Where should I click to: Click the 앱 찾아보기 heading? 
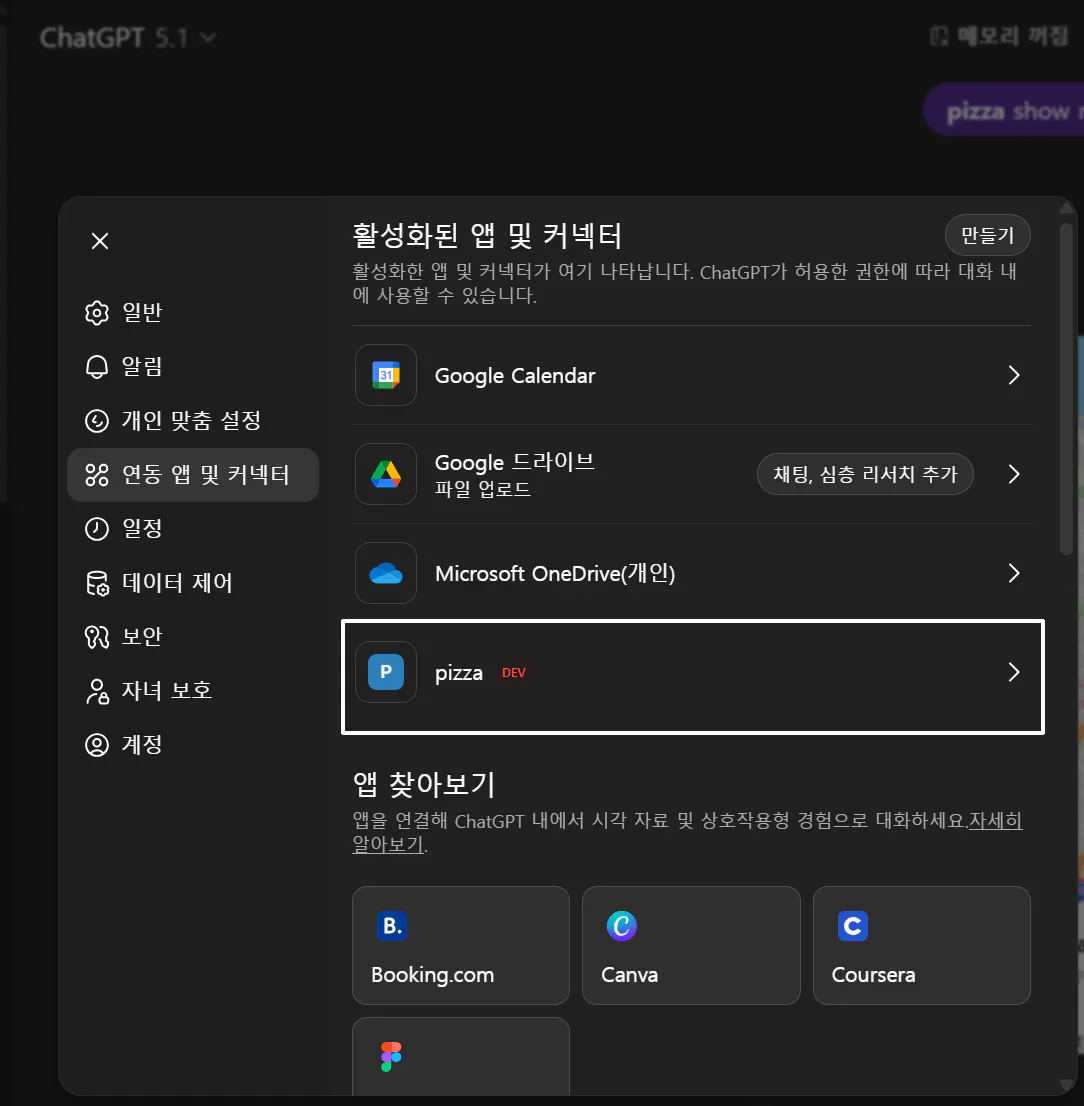pos(424,784)
